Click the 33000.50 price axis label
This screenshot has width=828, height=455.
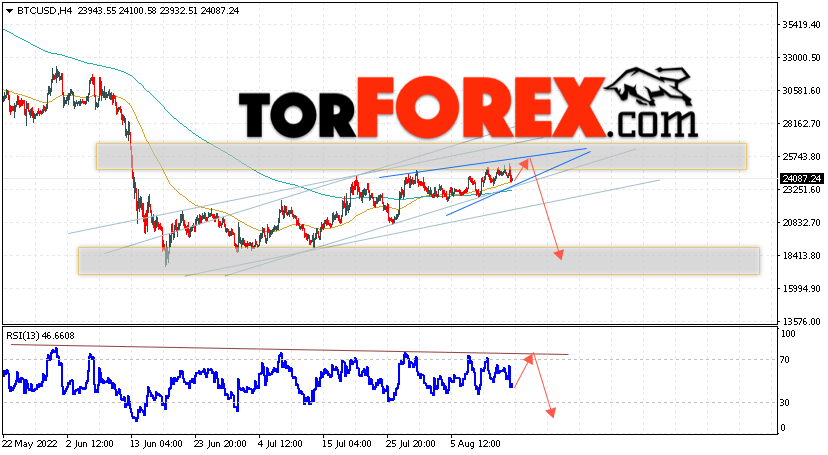click(x=801, y=58)
